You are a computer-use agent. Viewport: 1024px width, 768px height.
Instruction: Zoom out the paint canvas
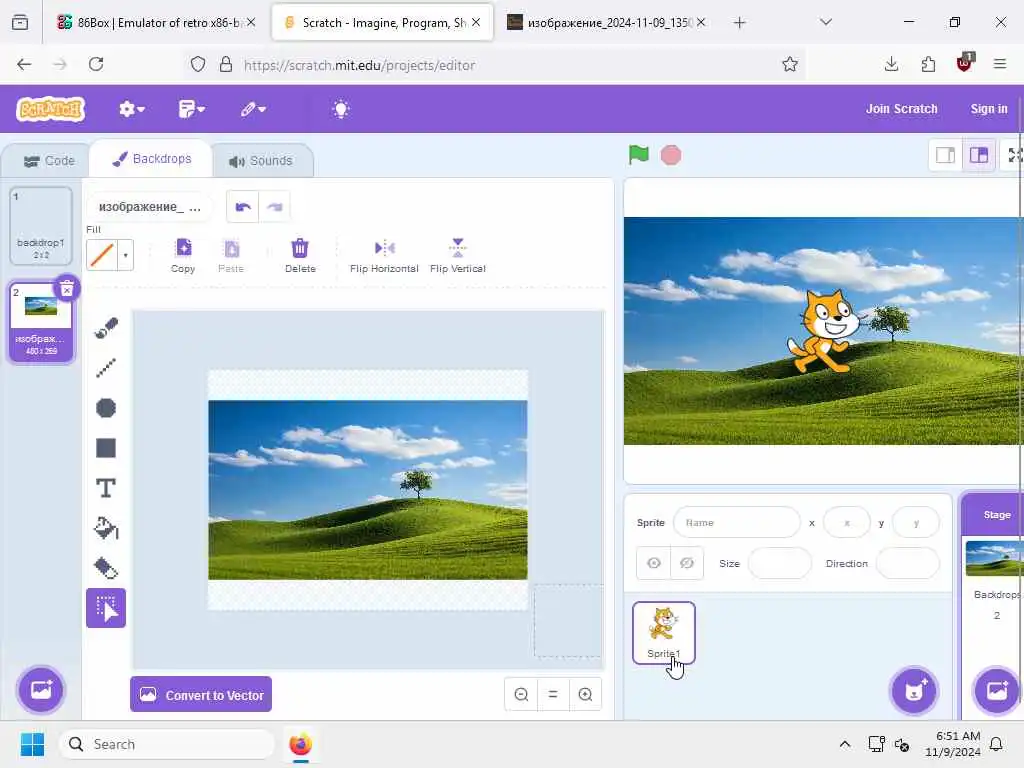click(521, 694)
